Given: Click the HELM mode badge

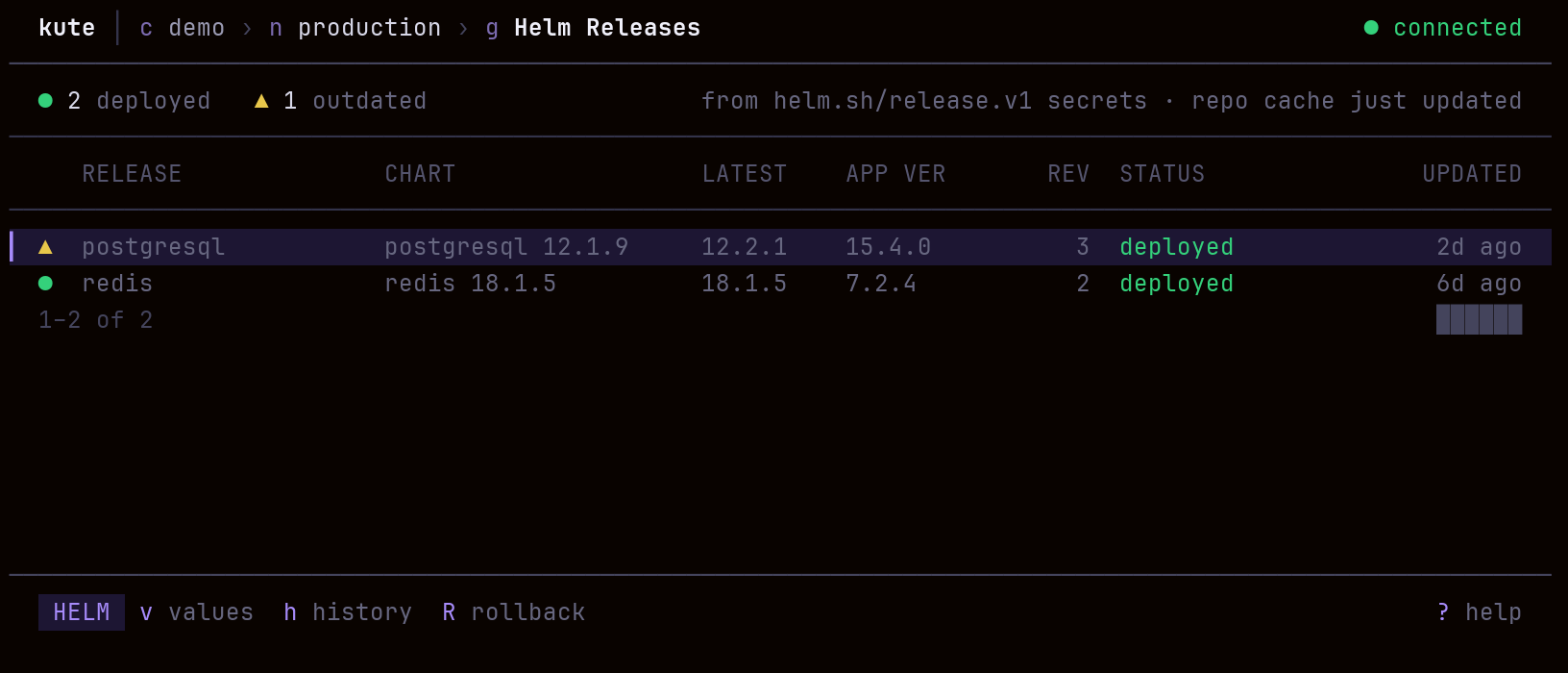Looking at the screenshot, I should click(x=82, y=612).
